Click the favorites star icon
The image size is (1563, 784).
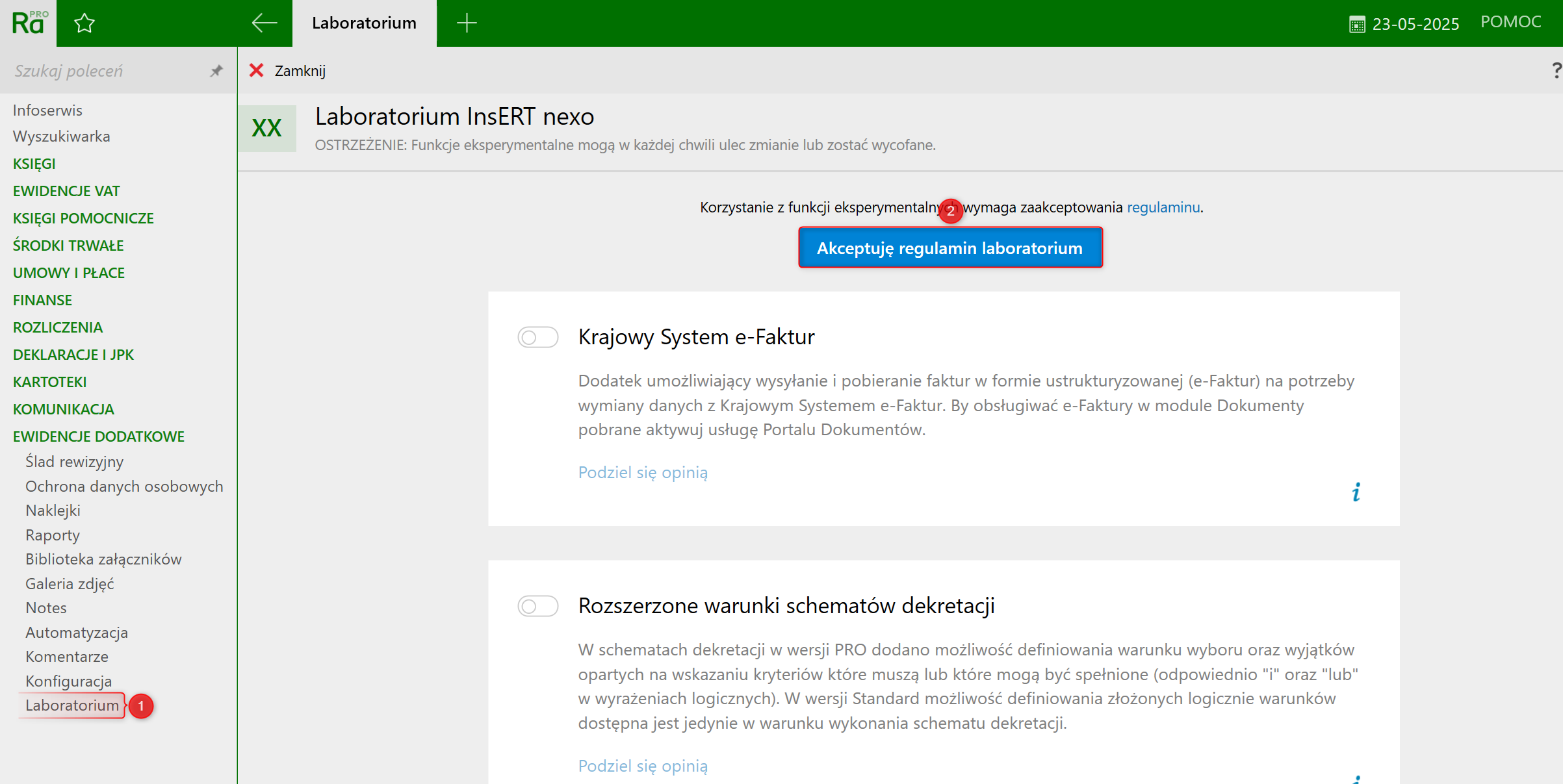[x=84, y=23]
